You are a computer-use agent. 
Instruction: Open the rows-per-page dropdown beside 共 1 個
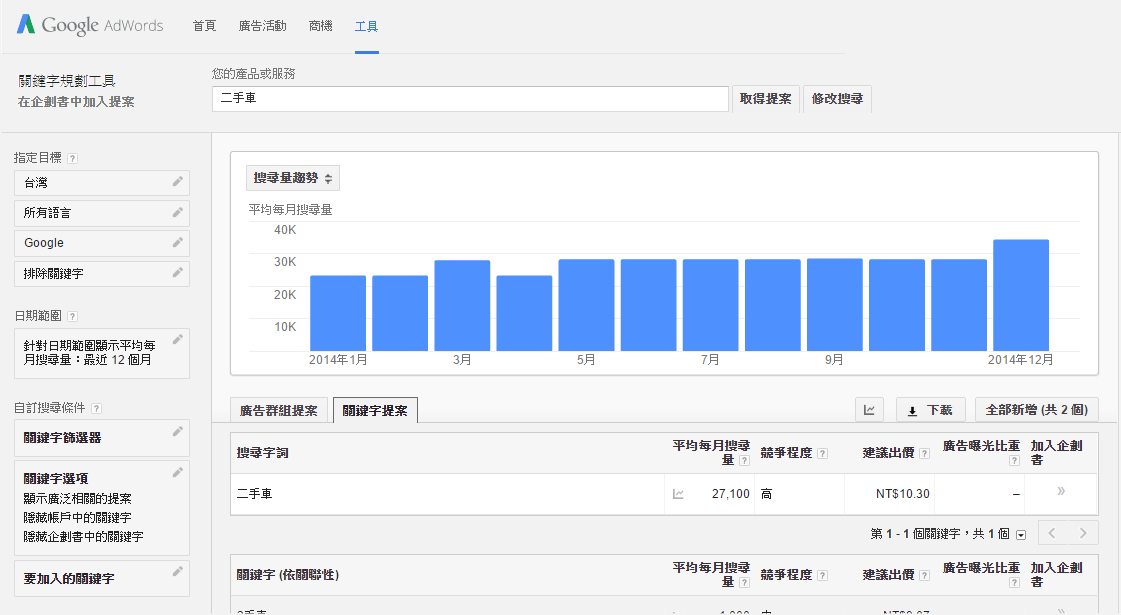(1021, 535)
